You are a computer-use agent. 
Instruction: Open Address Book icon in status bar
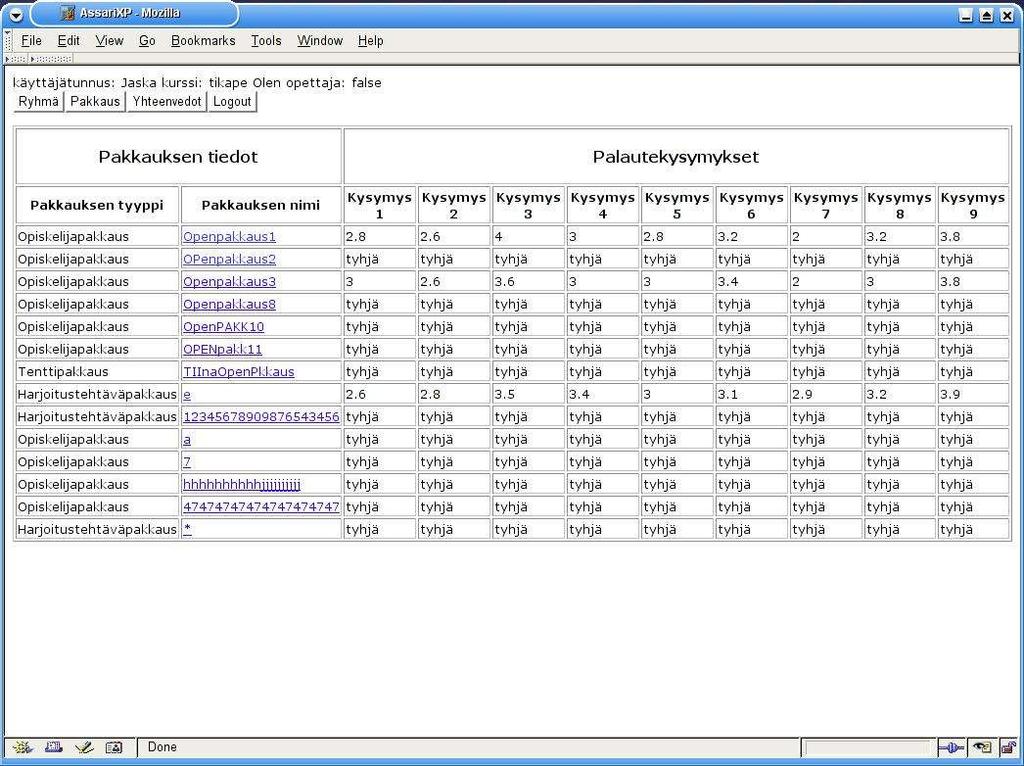[x=114, y=747]
